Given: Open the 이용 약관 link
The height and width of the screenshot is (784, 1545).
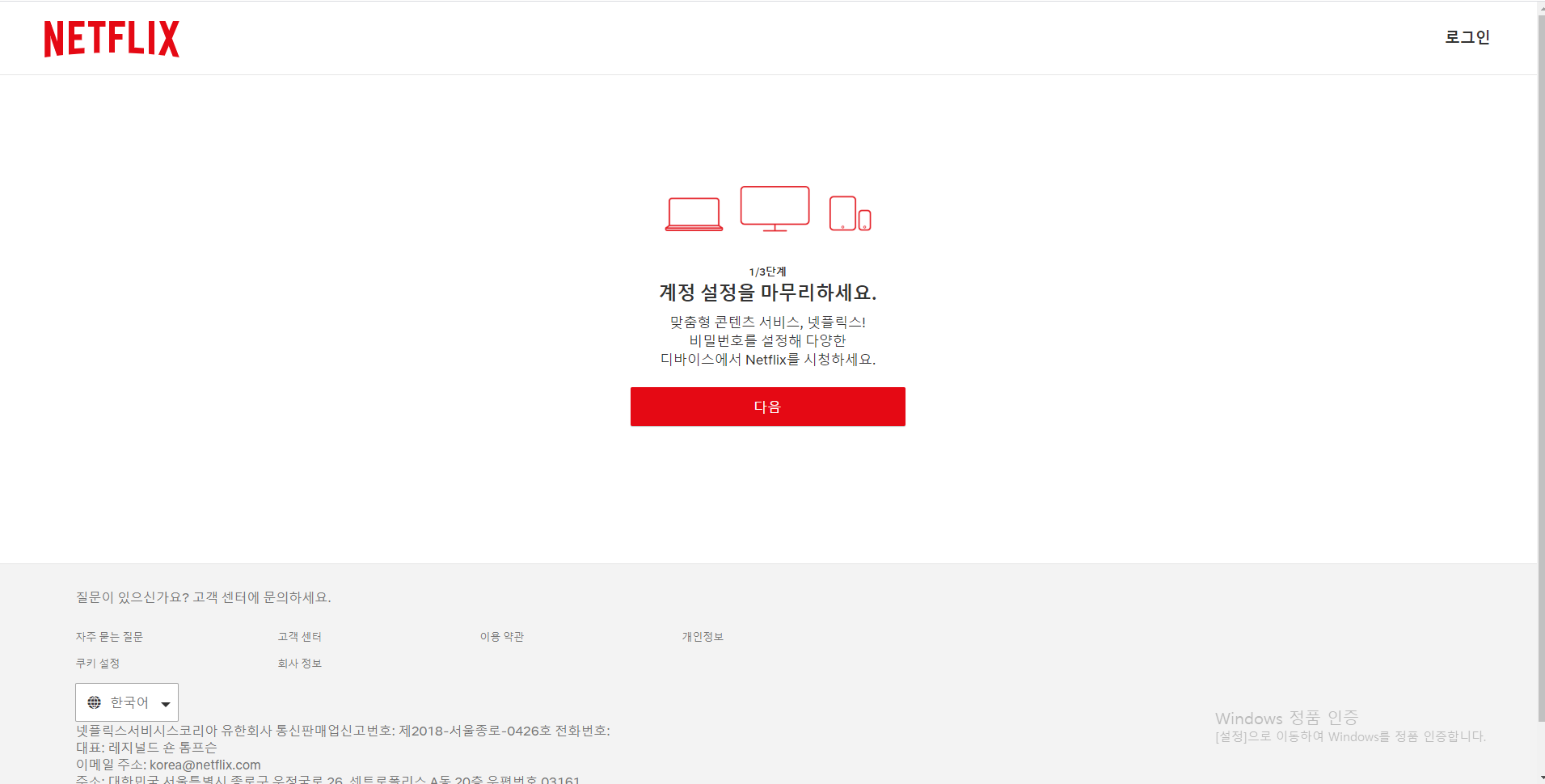Looking at the screenshot, I should [x=501, y=637].
